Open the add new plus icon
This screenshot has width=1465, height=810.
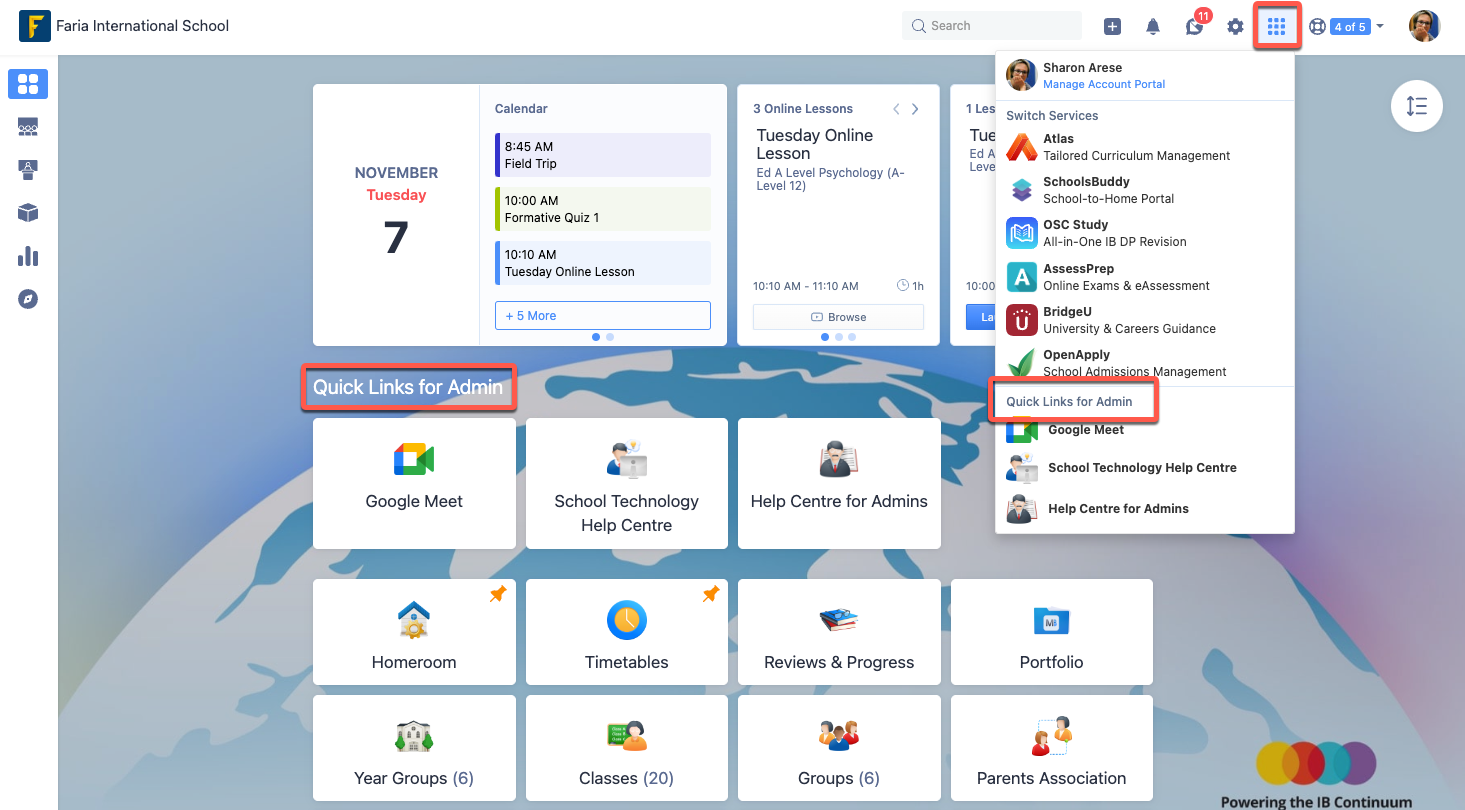point(1112,27)
